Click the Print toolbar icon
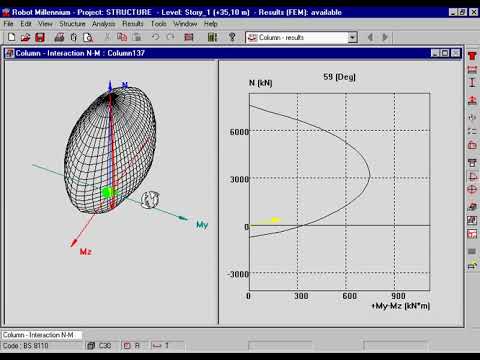 pyautogui.click(x=59, y=37)
